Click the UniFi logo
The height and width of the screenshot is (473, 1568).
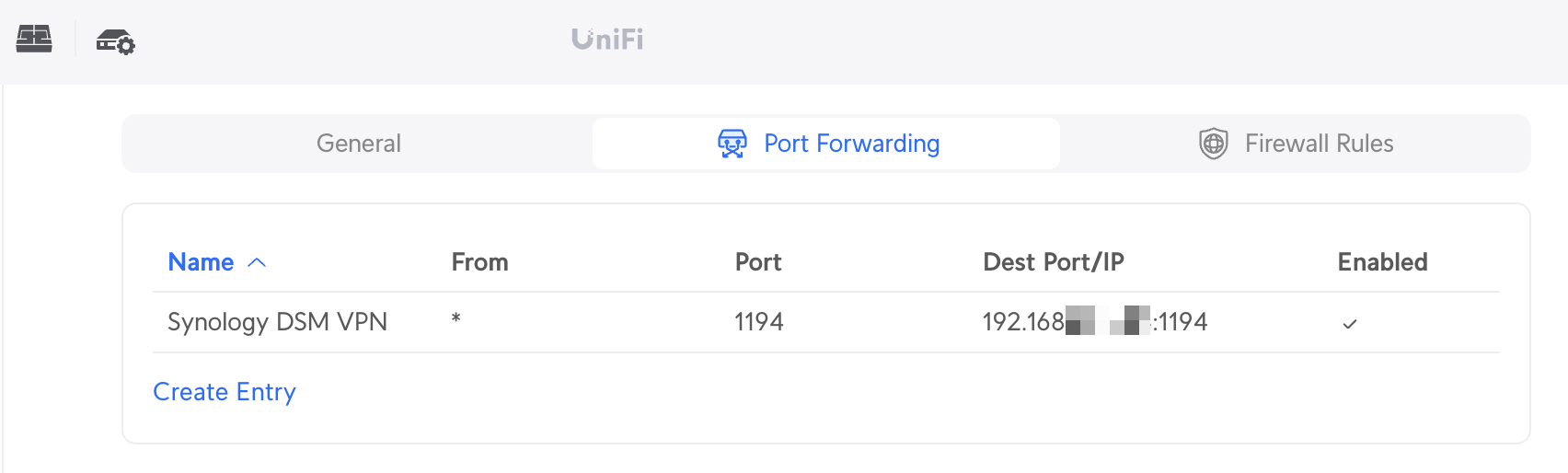pyautogui.click(x=607, y=40)
